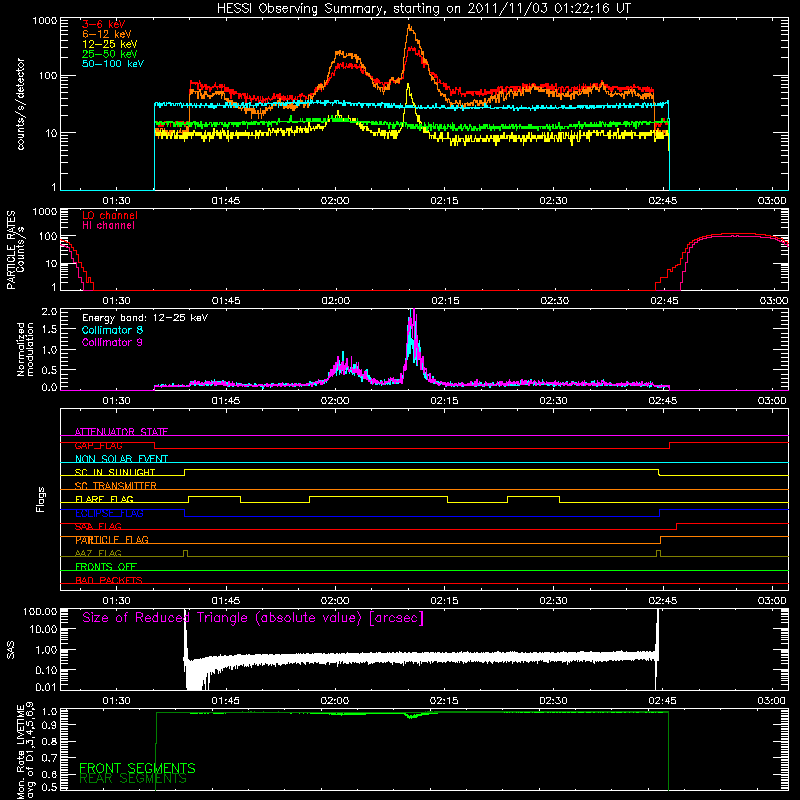Click the Size of Reduced Triangle label
Screen dimensions: 800x800
click(x=253, y=618)
